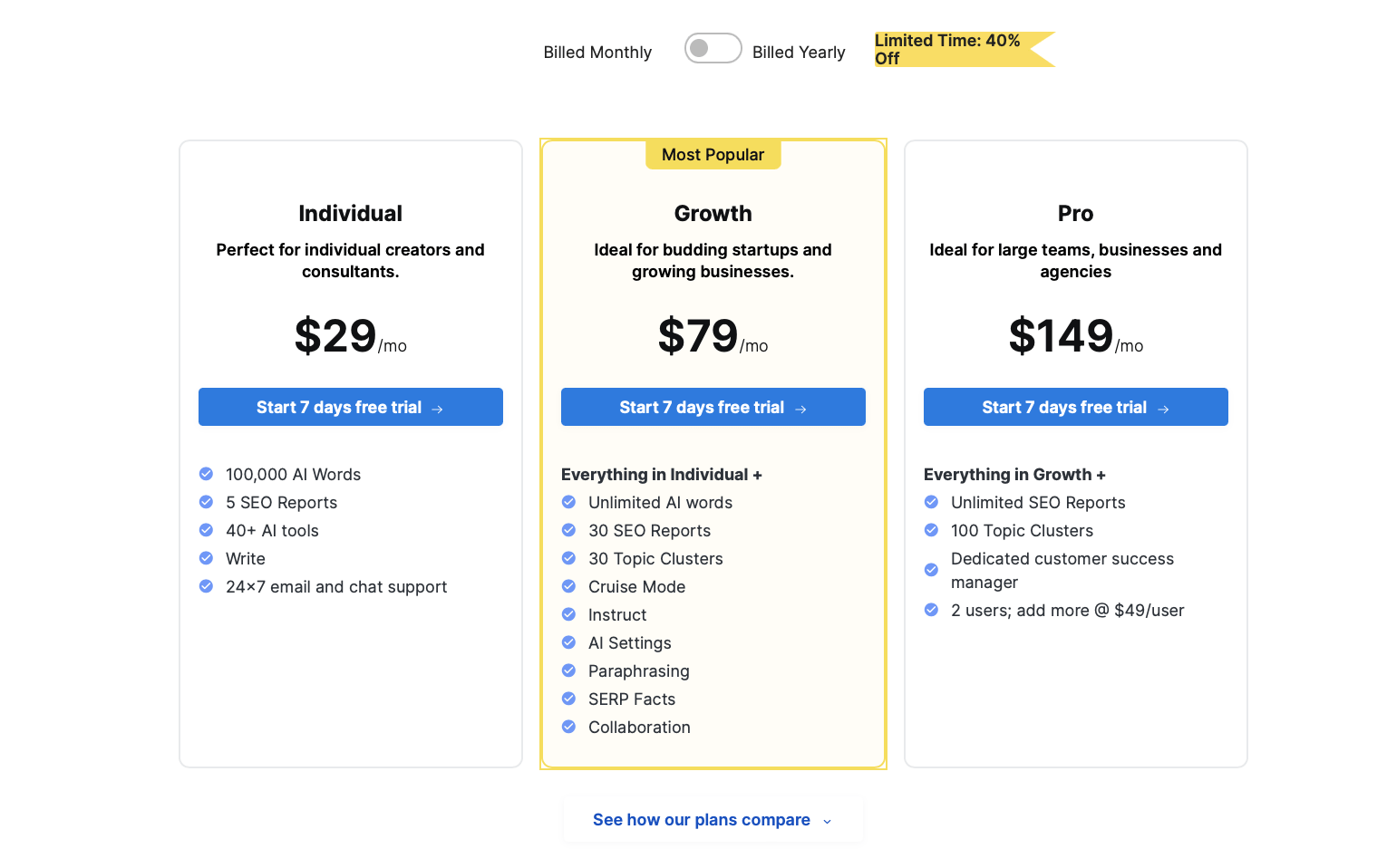
Task: Toggle the monthly/yearly billing switch
Action: coord(713,49)
